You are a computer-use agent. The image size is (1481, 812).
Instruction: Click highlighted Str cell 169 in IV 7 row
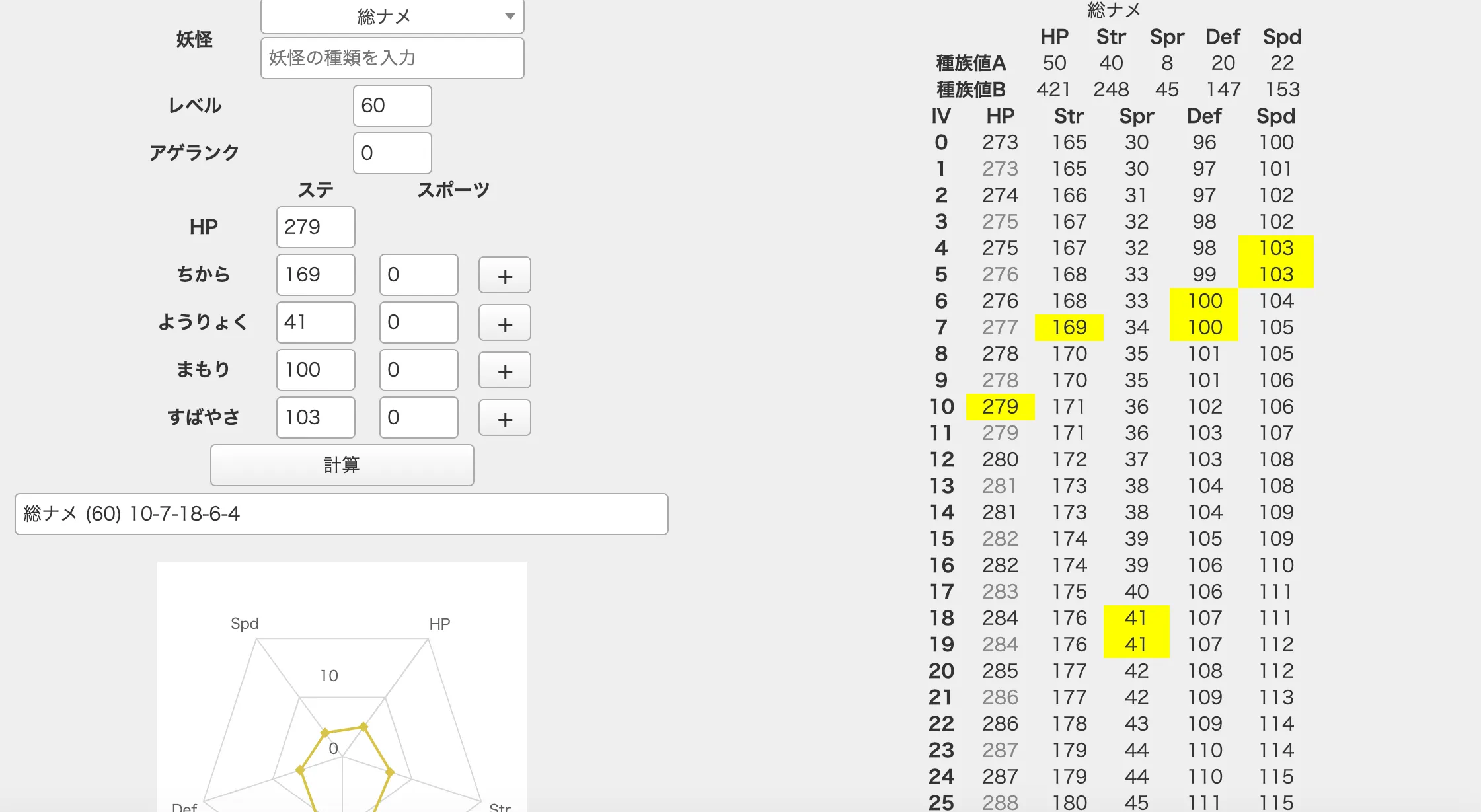coord(1069,328)
